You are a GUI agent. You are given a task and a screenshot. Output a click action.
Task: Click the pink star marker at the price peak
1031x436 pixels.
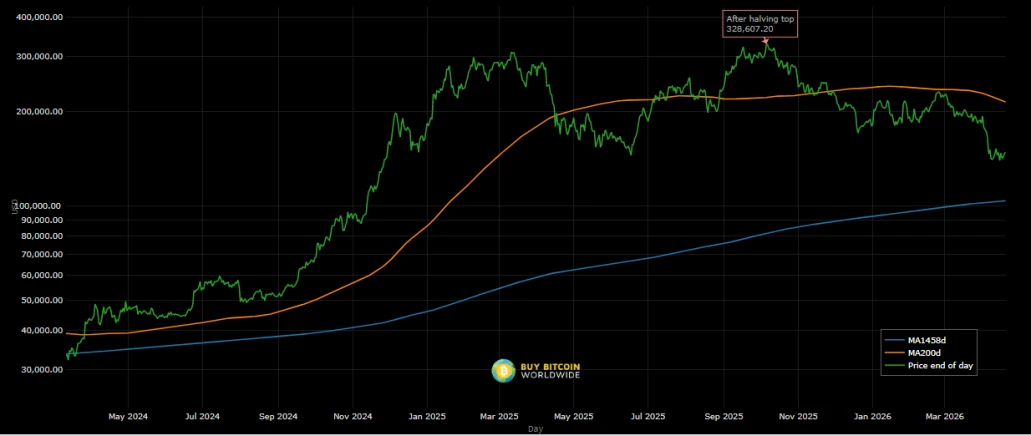point(765,41)
